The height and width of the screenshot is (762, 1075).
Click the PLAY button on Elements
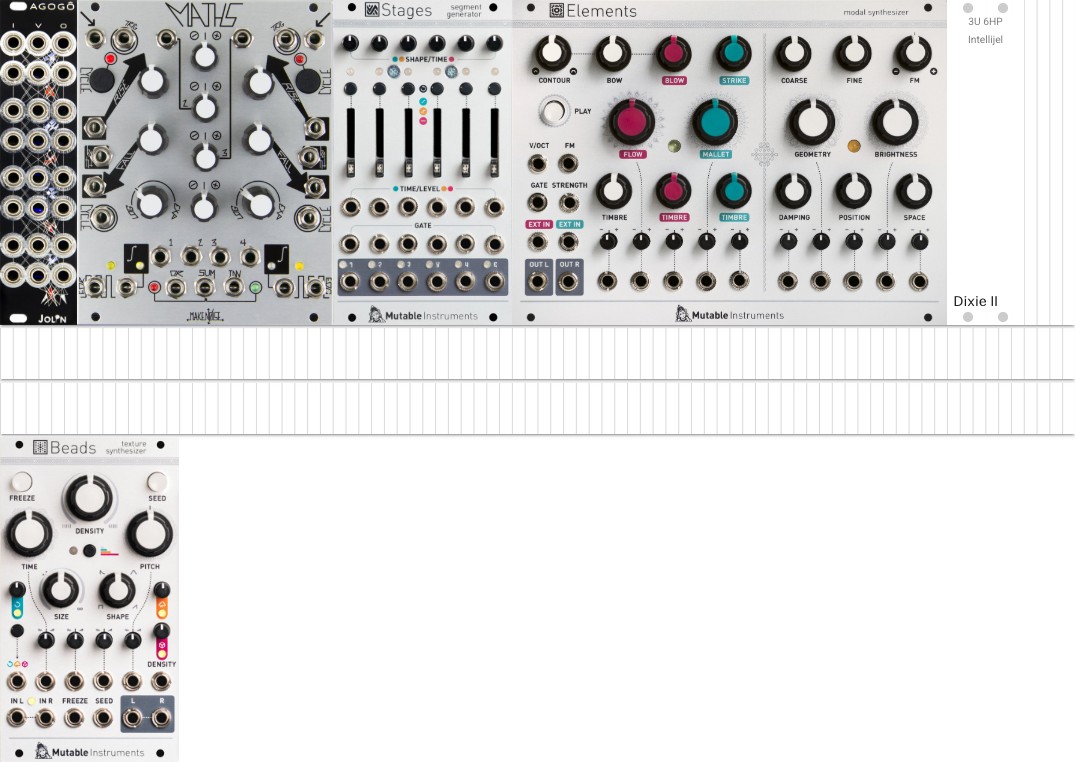pos(554,111)
